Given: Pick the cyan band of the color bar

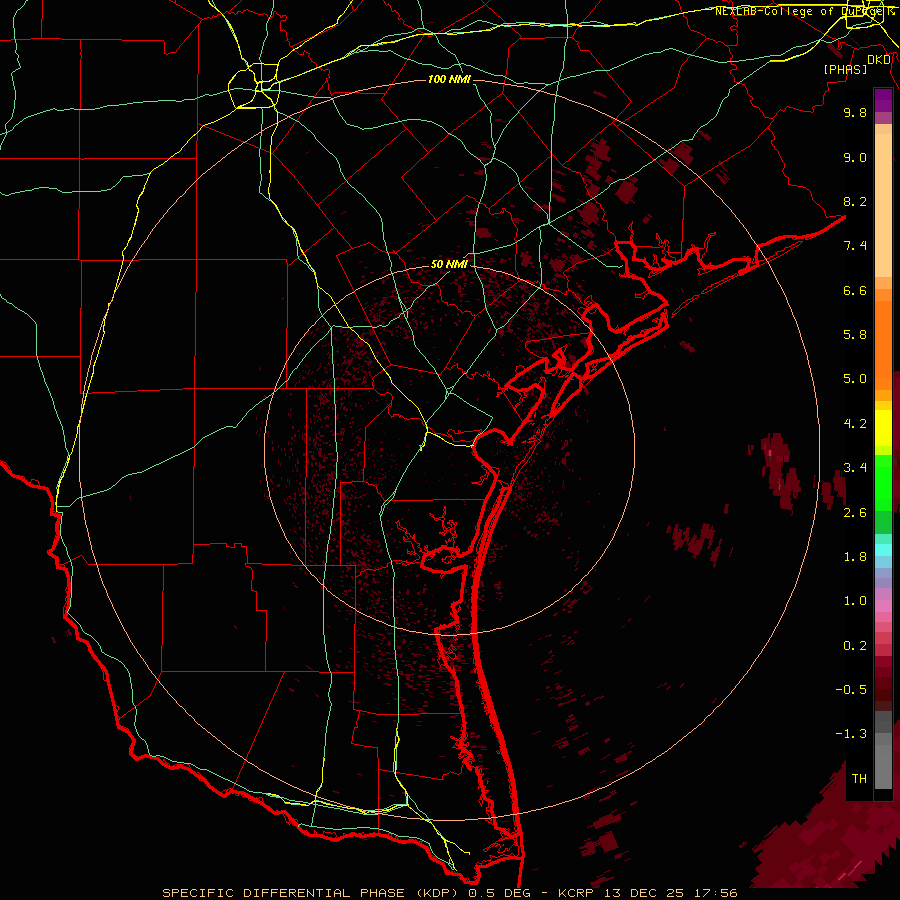Looking at the screenshot, I should pos(883,550).
